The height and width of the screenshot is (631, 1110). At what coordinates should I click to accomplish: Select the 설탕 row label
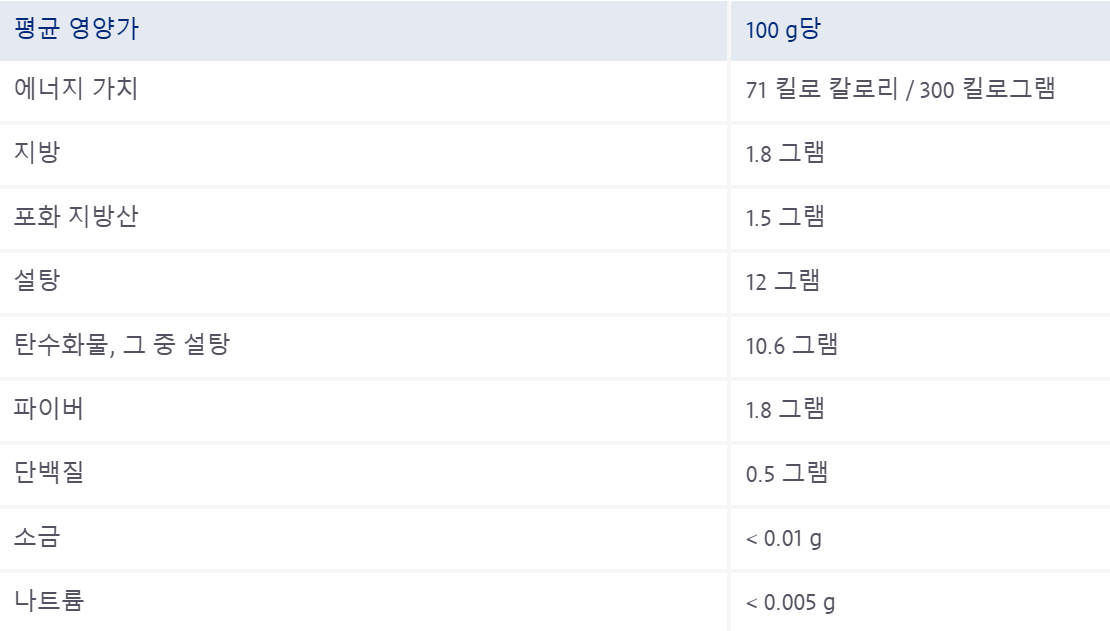pos(38,280)
